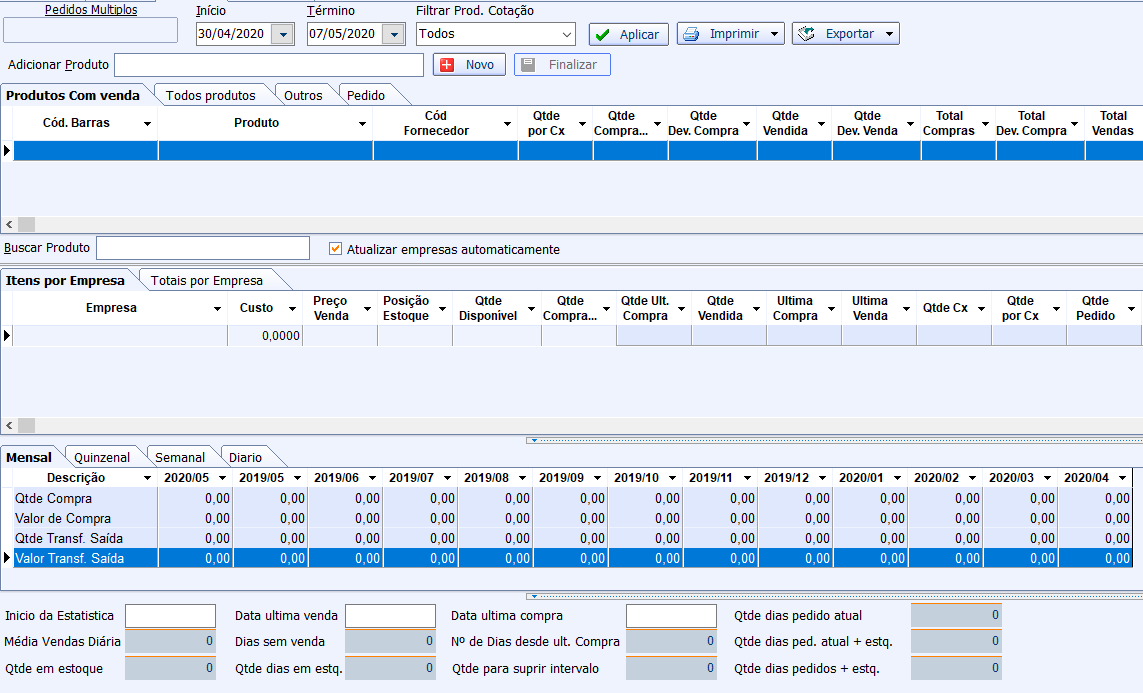Open the Empresa column filter arrow

pos(218,309)
